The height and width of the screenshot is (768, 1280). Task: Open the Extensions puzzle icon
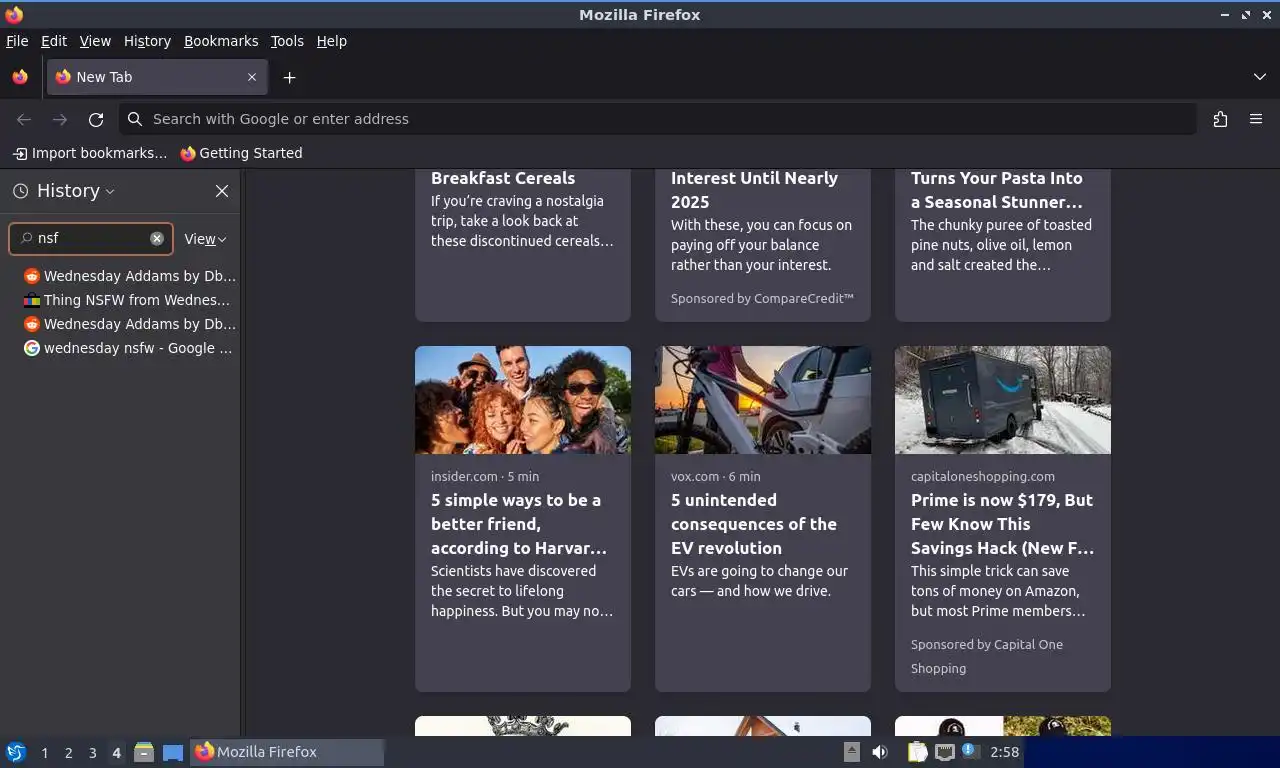click(x=1220, y=119)
